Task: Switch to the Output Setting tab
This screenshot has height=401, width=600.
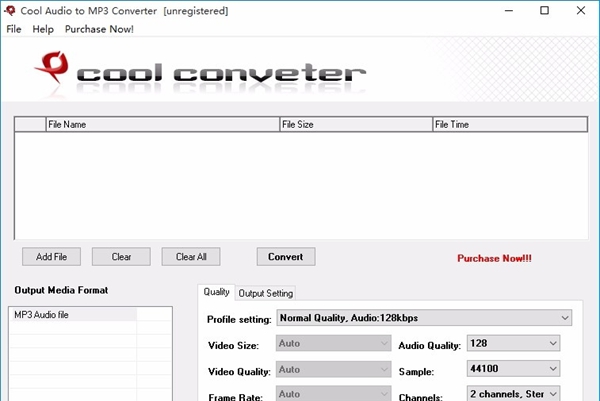Action: pyautogui.click(x=266, y=293)
